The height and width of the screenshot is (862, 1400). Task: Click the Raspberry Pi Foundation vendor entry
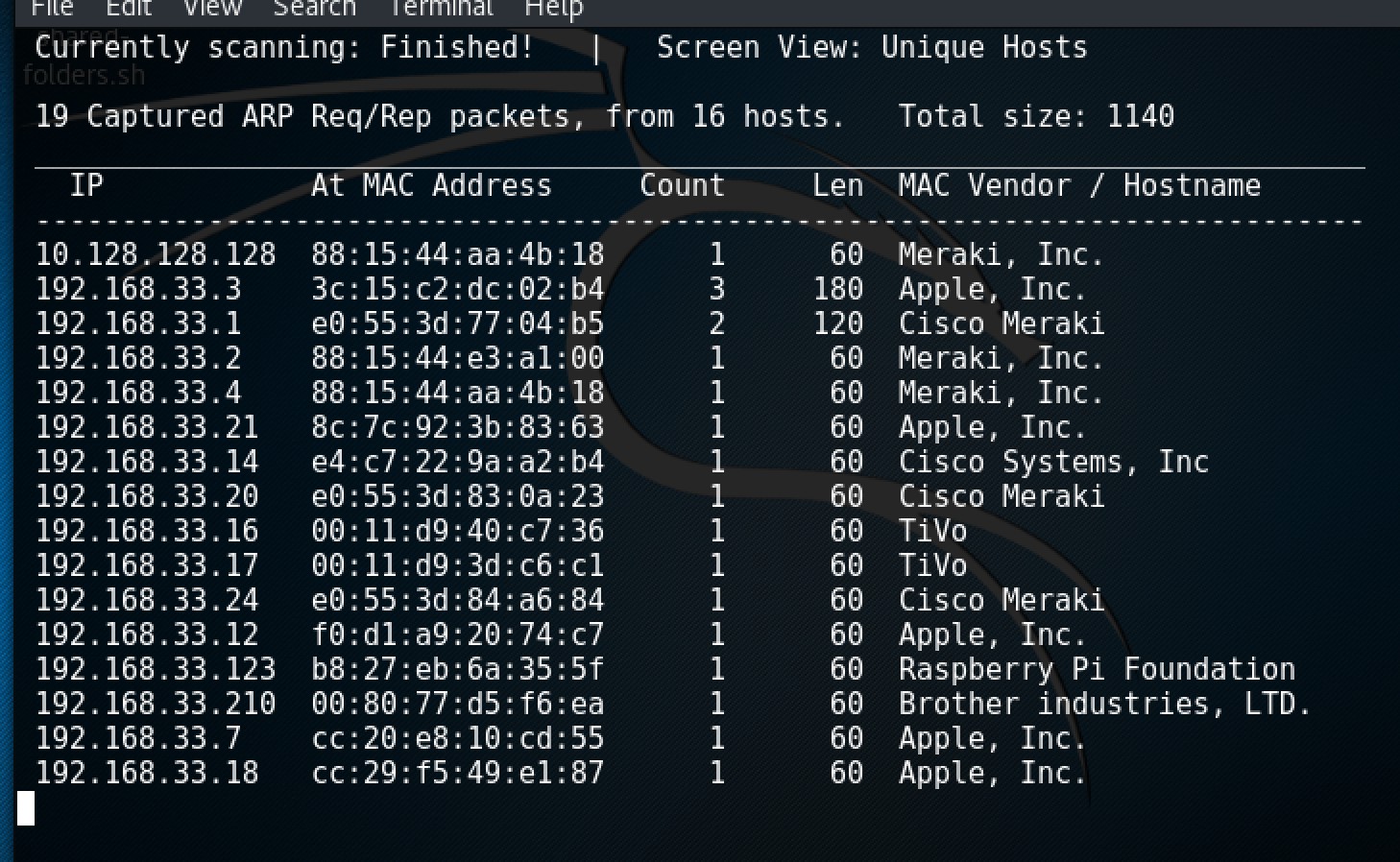pos(1097,669)
